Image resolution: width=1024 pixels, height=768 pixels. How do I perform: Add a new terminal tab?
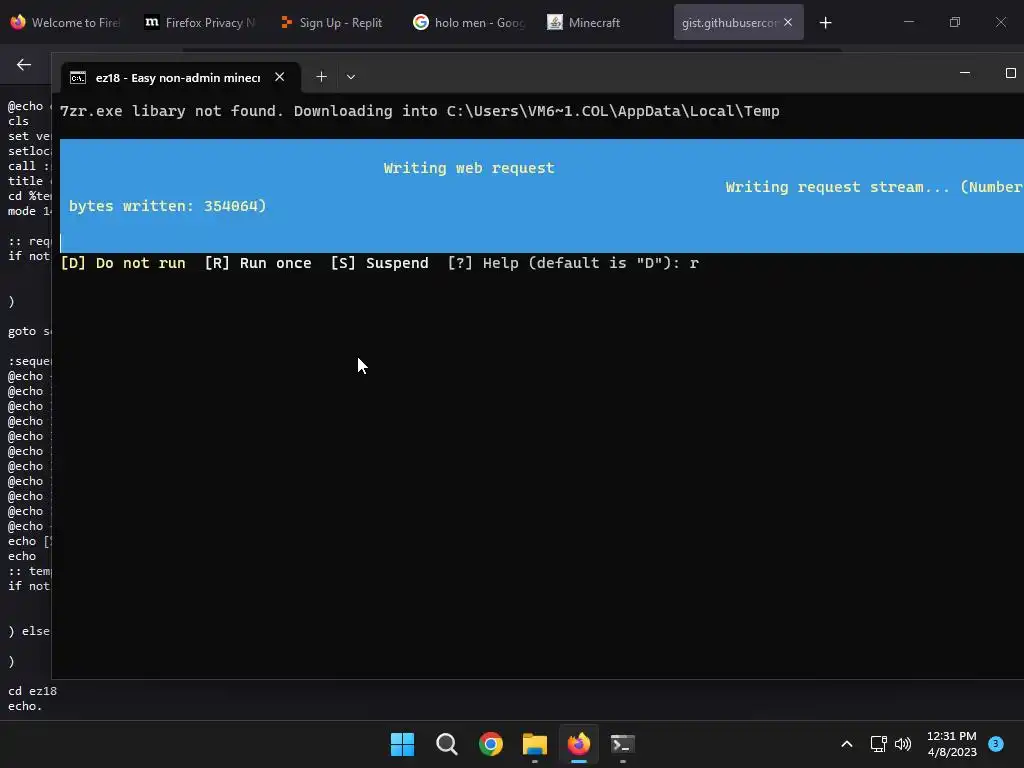click(x=321, y=77)
